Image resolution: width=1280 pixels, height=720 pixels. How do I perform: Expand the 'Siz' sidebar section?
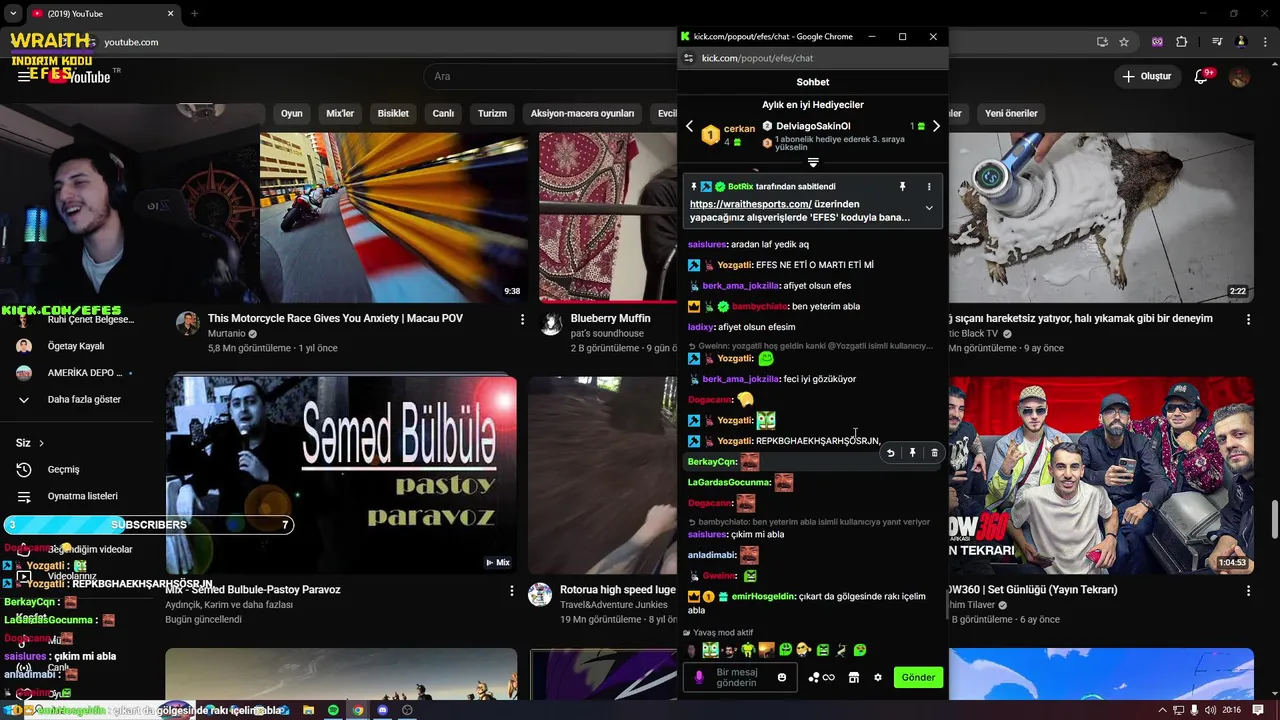tap(30, 443)
